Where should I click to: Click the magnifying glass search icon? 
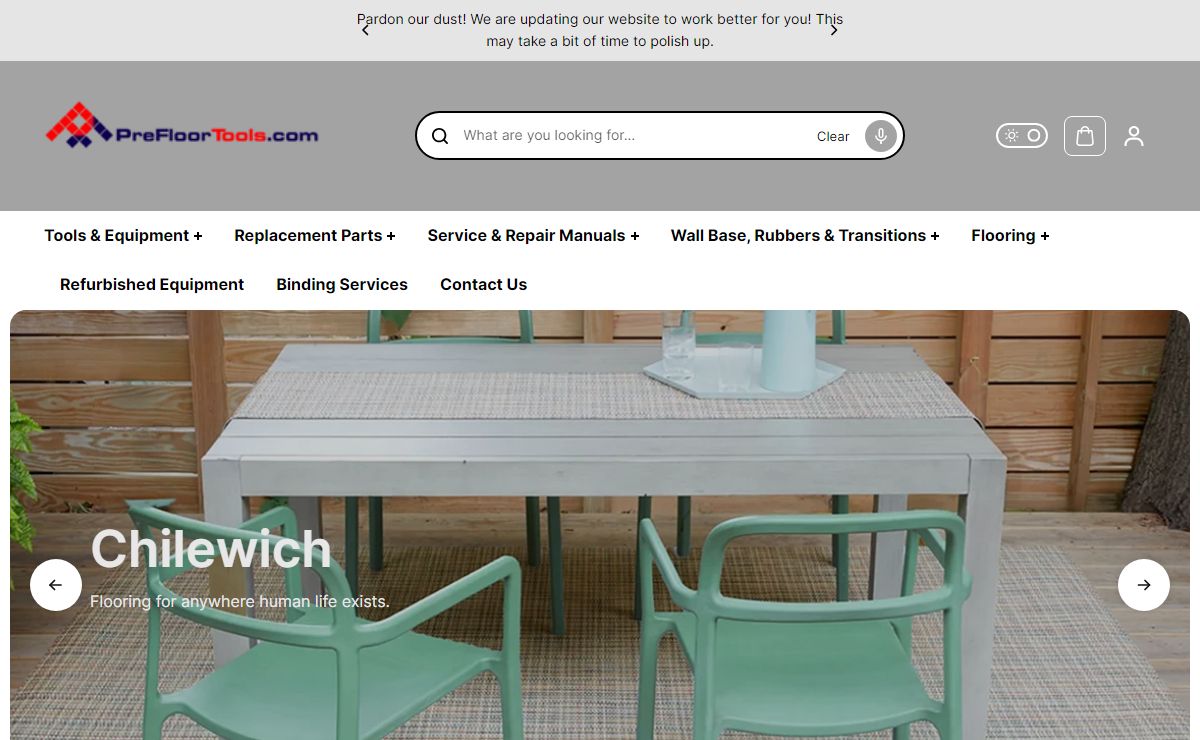point(440,136)
